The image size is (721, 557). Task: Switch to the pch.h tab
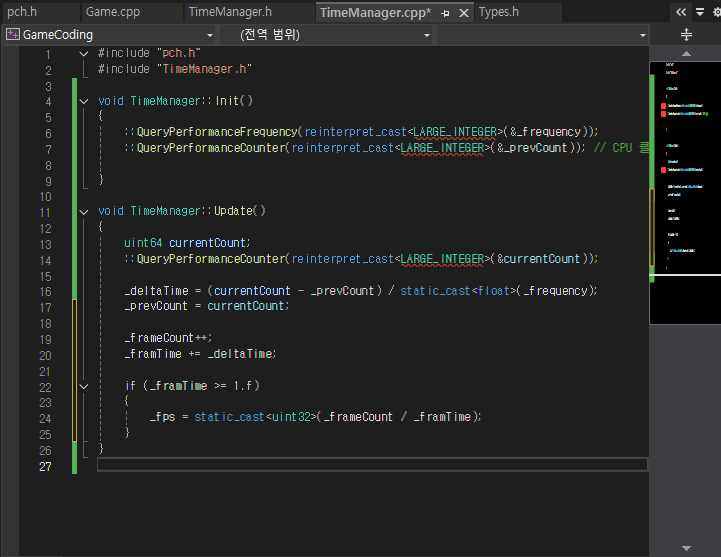click(x=22, y=11)
